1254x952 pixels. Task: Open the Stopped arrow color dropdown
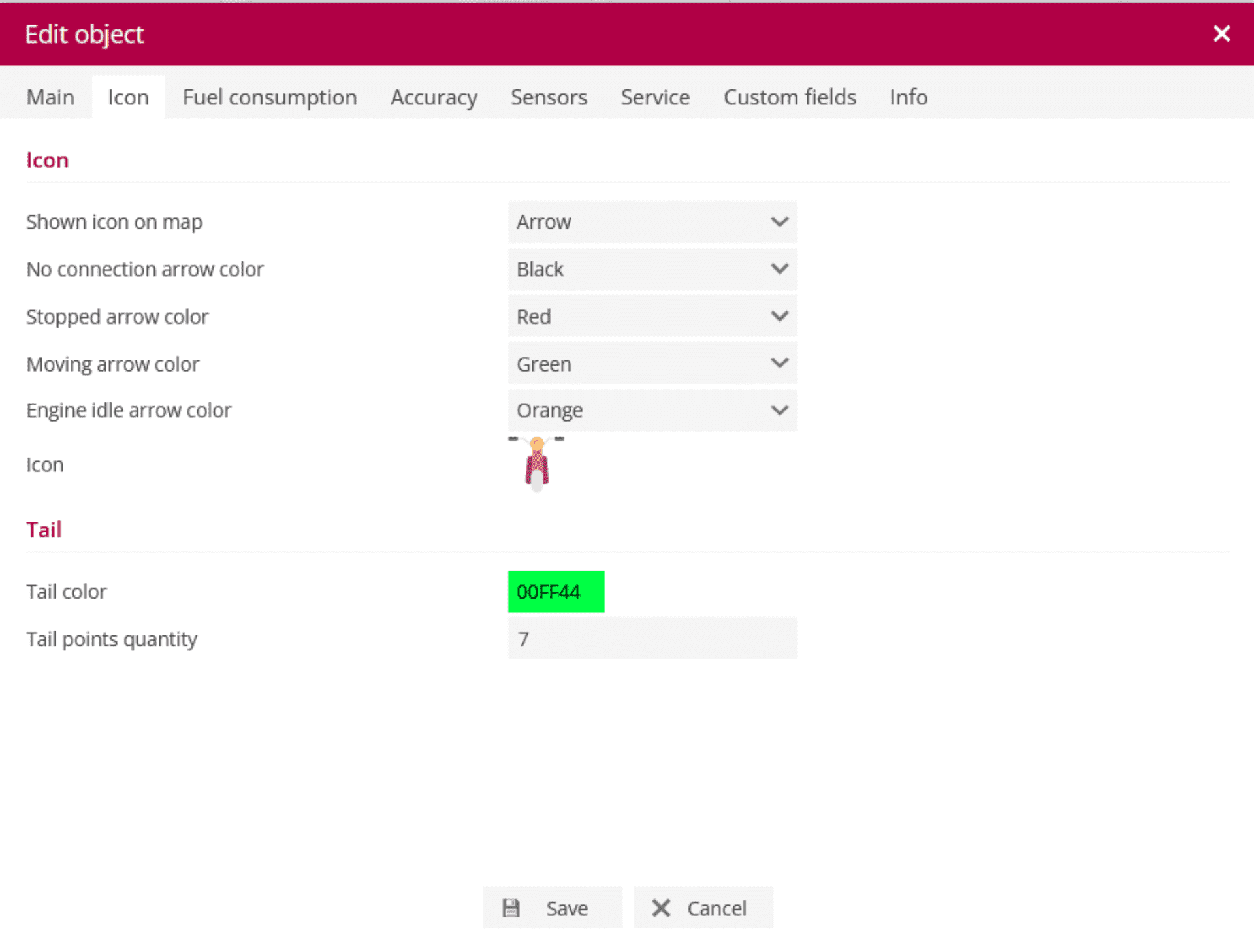652,317
